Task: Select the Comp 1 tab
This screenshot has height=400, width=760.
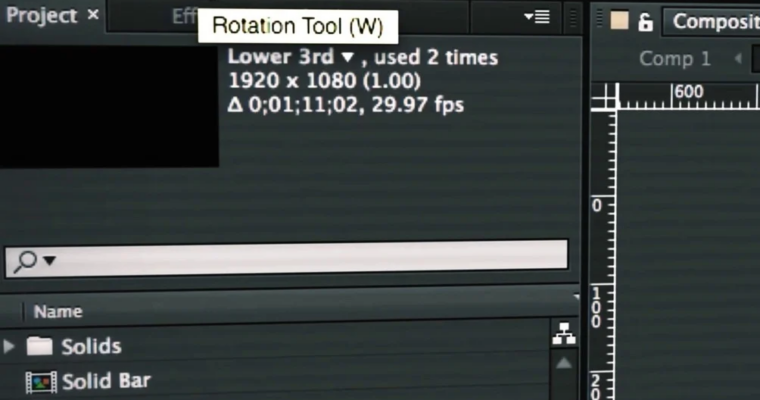Action: pyautogui.click(x=675, y=59)
